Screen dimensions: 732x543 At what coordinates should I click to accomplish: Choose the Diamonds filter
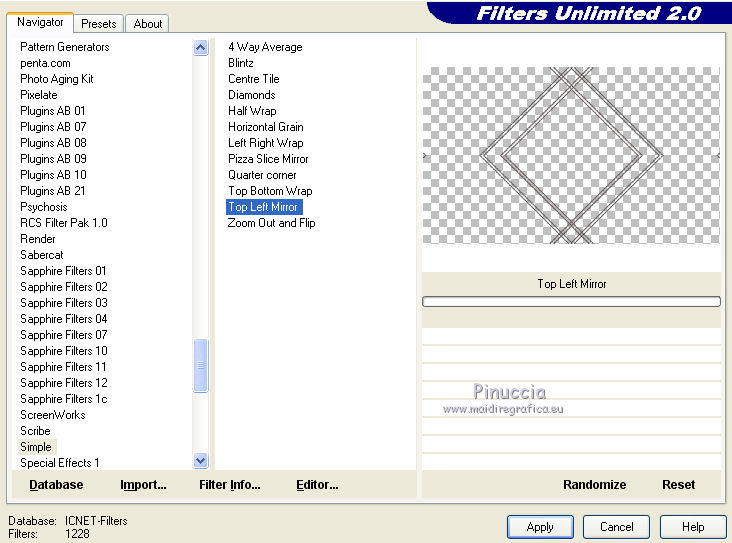coord(252,95)
